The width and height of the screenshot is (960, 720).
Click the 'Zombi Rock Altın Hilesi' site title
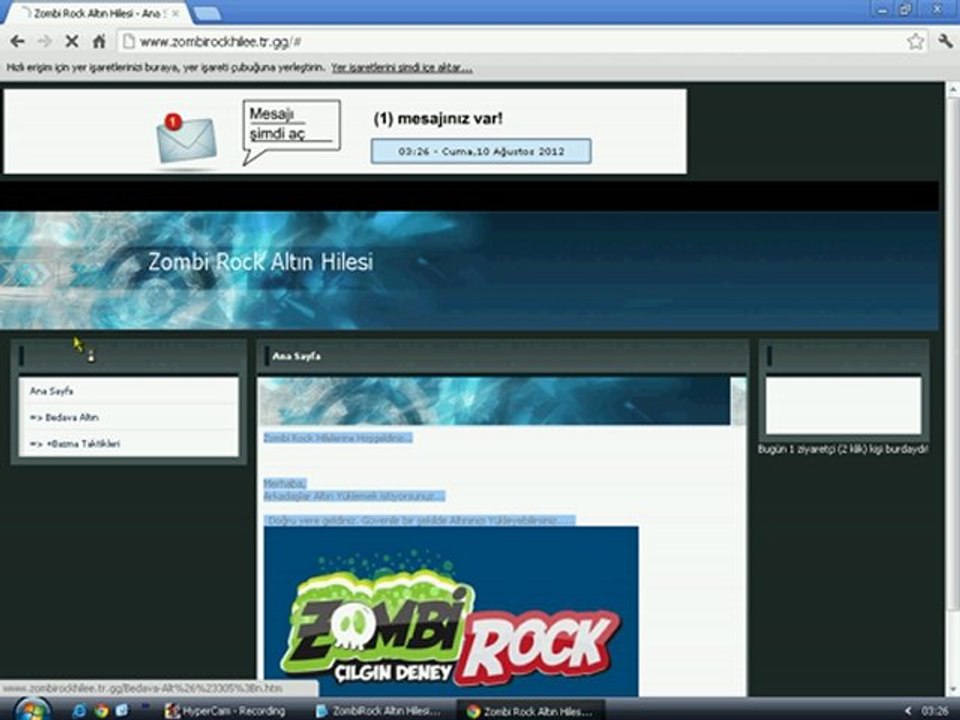pyautogui.click(x=260, y=262)
